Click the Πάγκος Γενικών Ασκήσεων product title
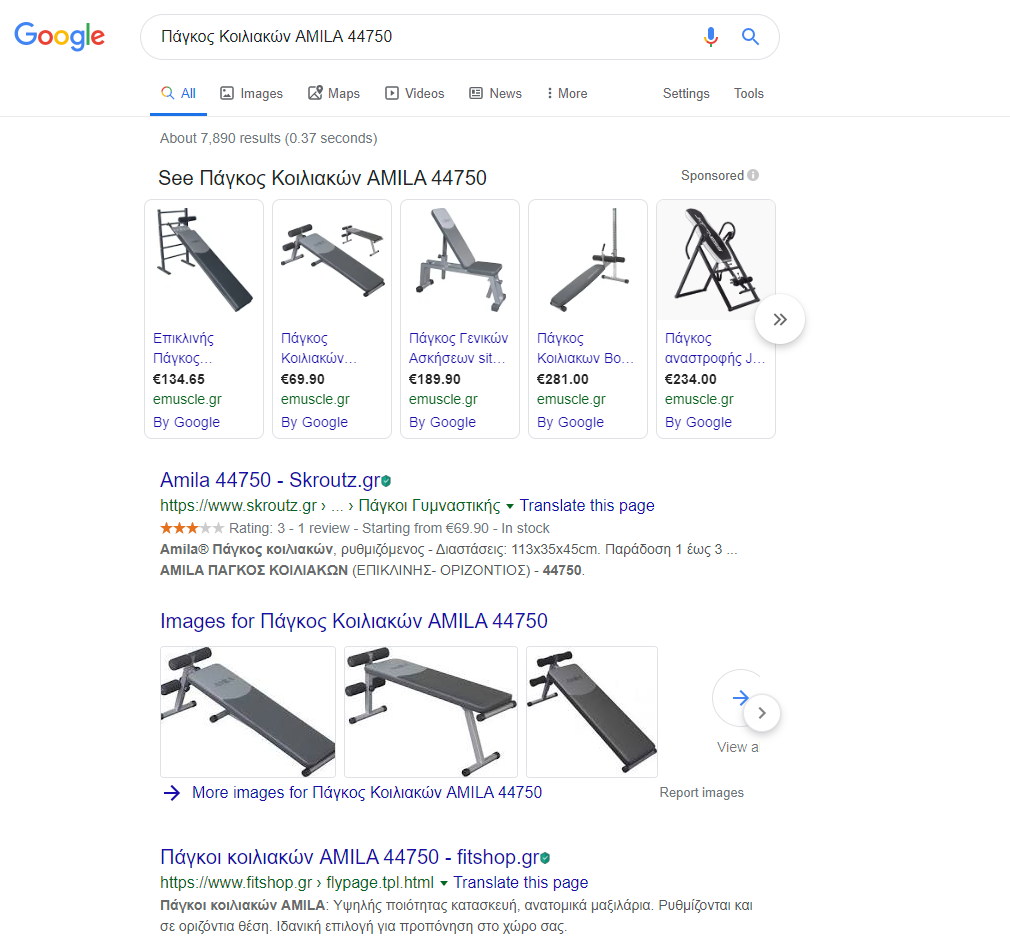This screenshot has width=1010, height=946. (459, 348)
